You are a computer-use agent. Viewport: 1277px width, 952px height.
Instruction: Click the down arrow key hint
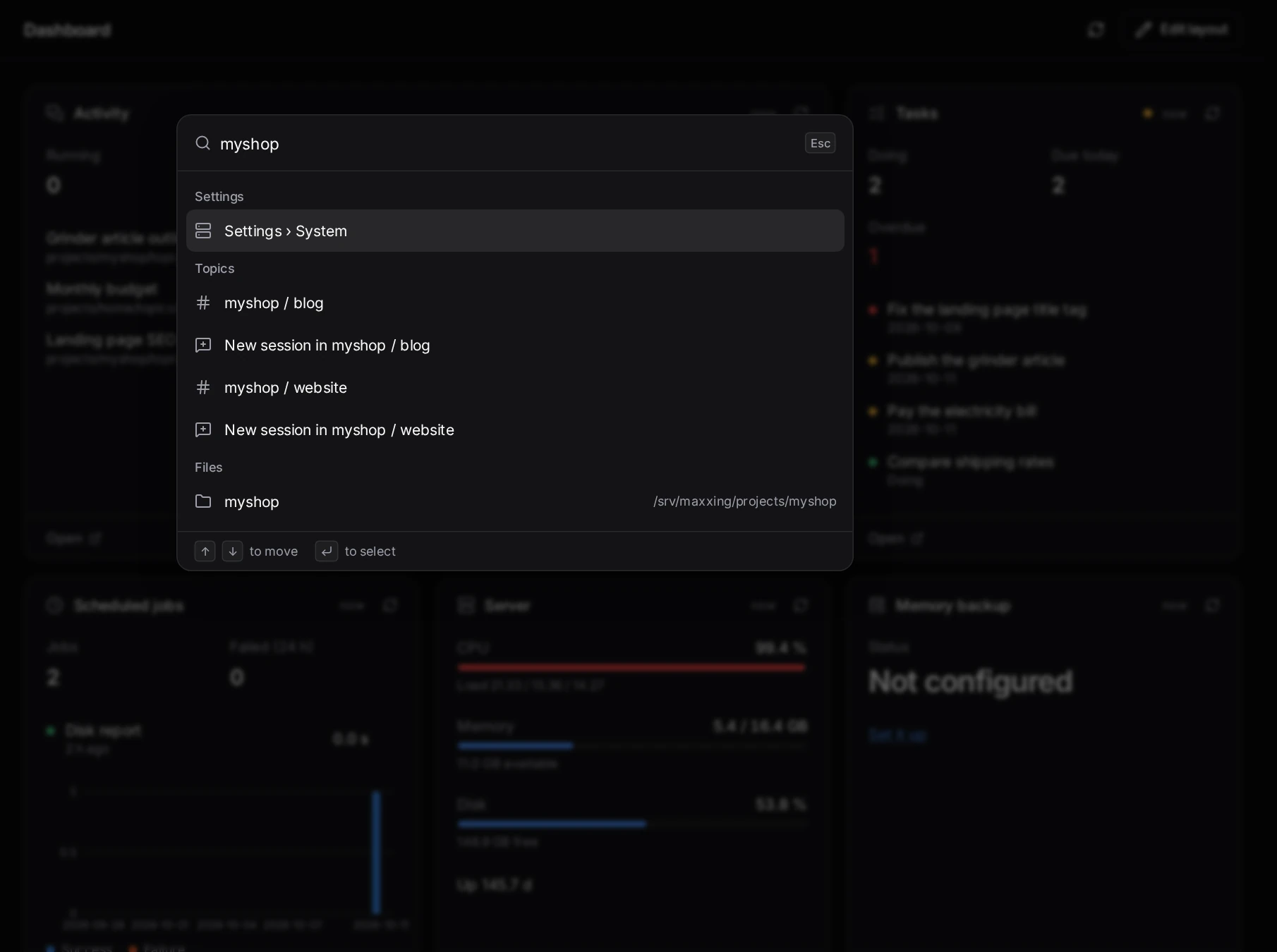click(x=233, y=551)
